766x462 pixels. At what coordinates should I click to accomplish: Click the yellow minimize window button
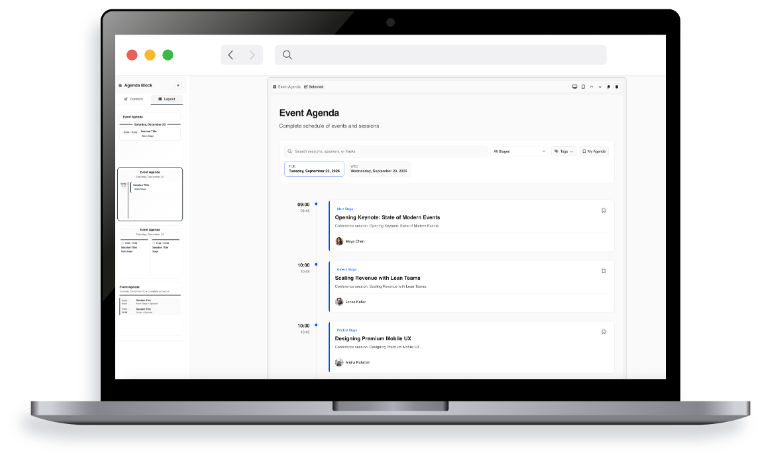(150, 55)
